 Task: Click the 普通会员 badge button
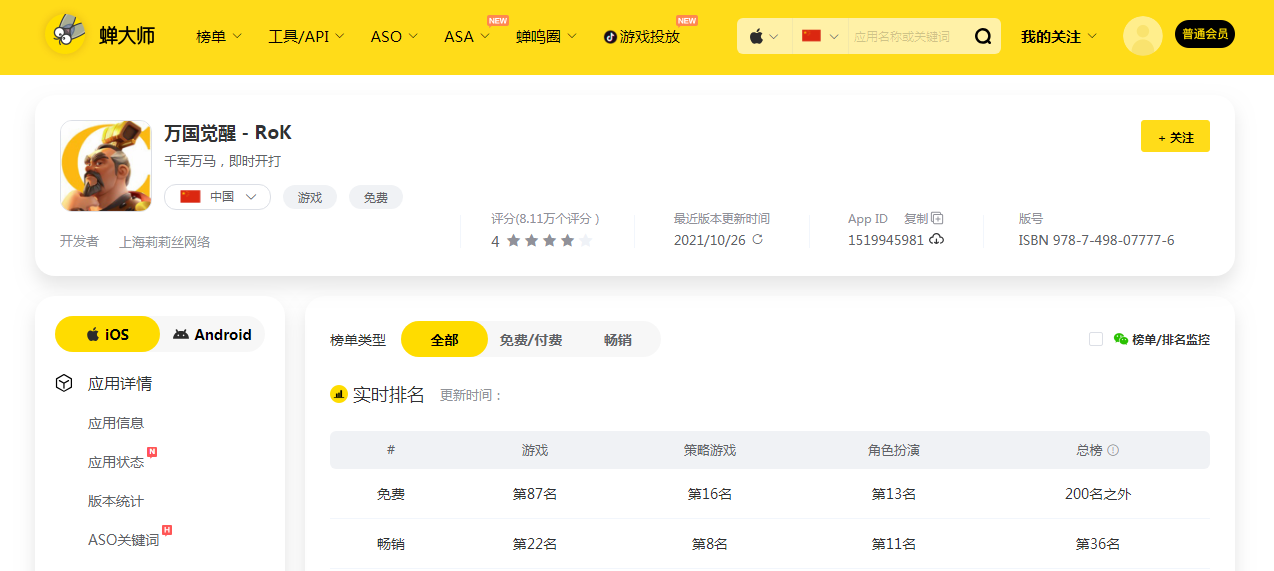click(x=1205, y=34)
